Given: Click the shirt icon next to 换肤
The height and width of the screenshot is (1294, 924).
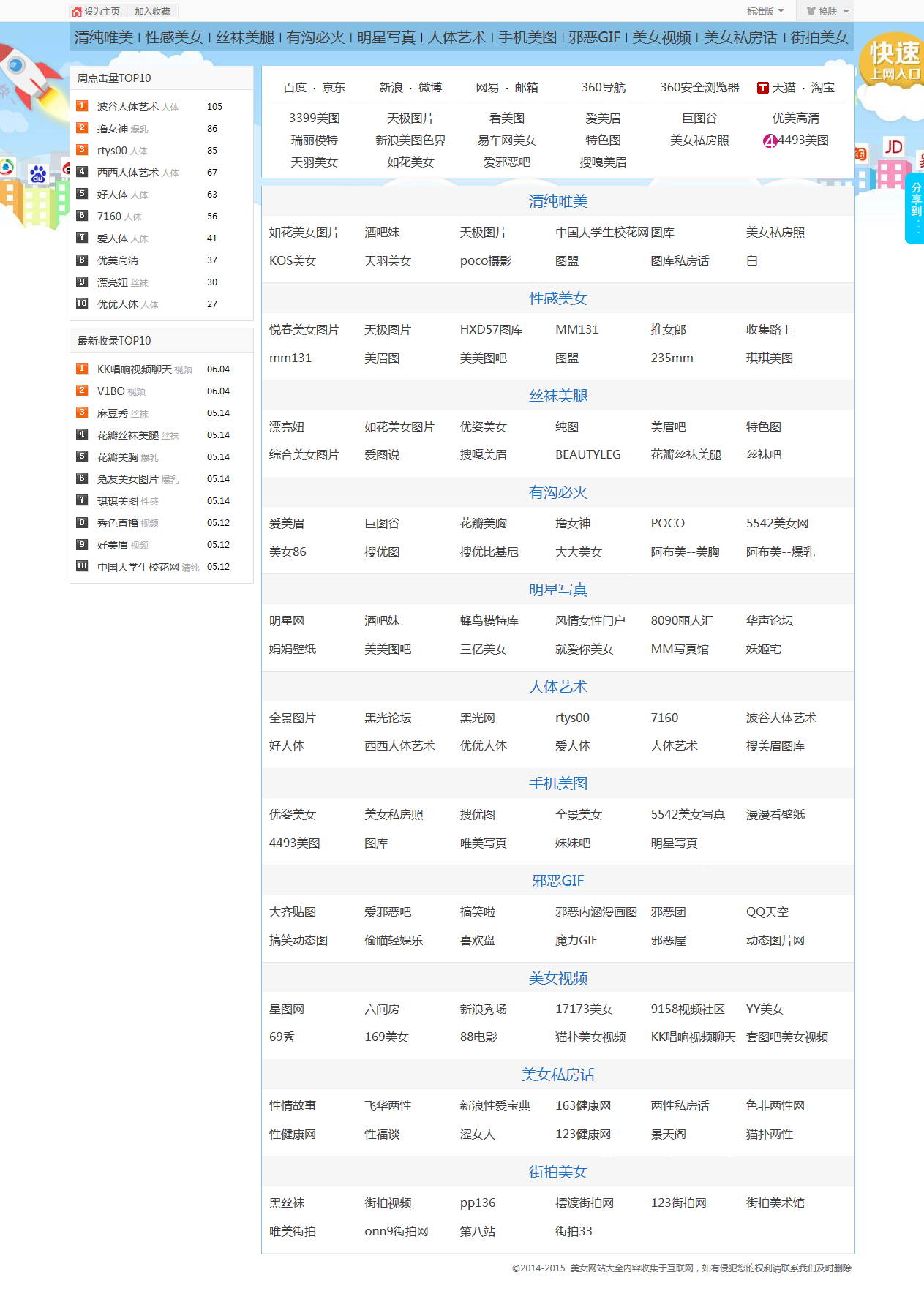Looking at the screenshot, I should coord(811,11).
